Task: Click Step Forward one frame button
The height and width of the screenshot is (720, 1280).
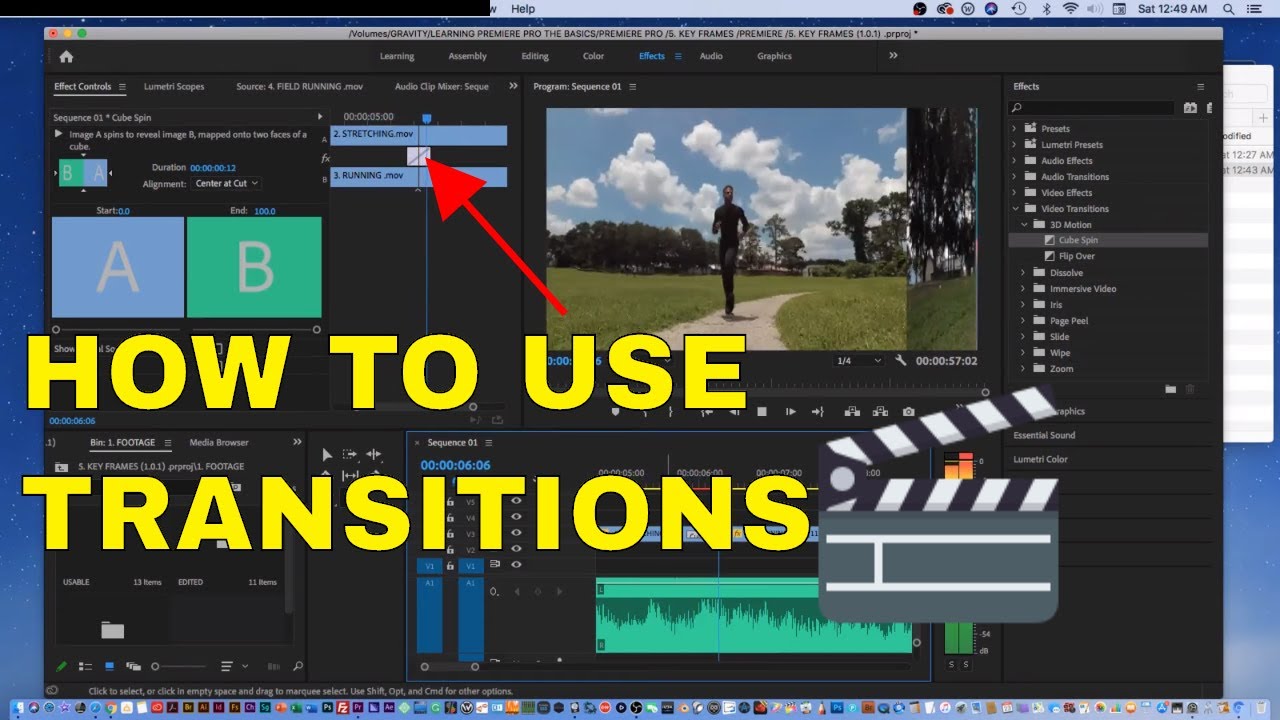Action: pos(790,411)
